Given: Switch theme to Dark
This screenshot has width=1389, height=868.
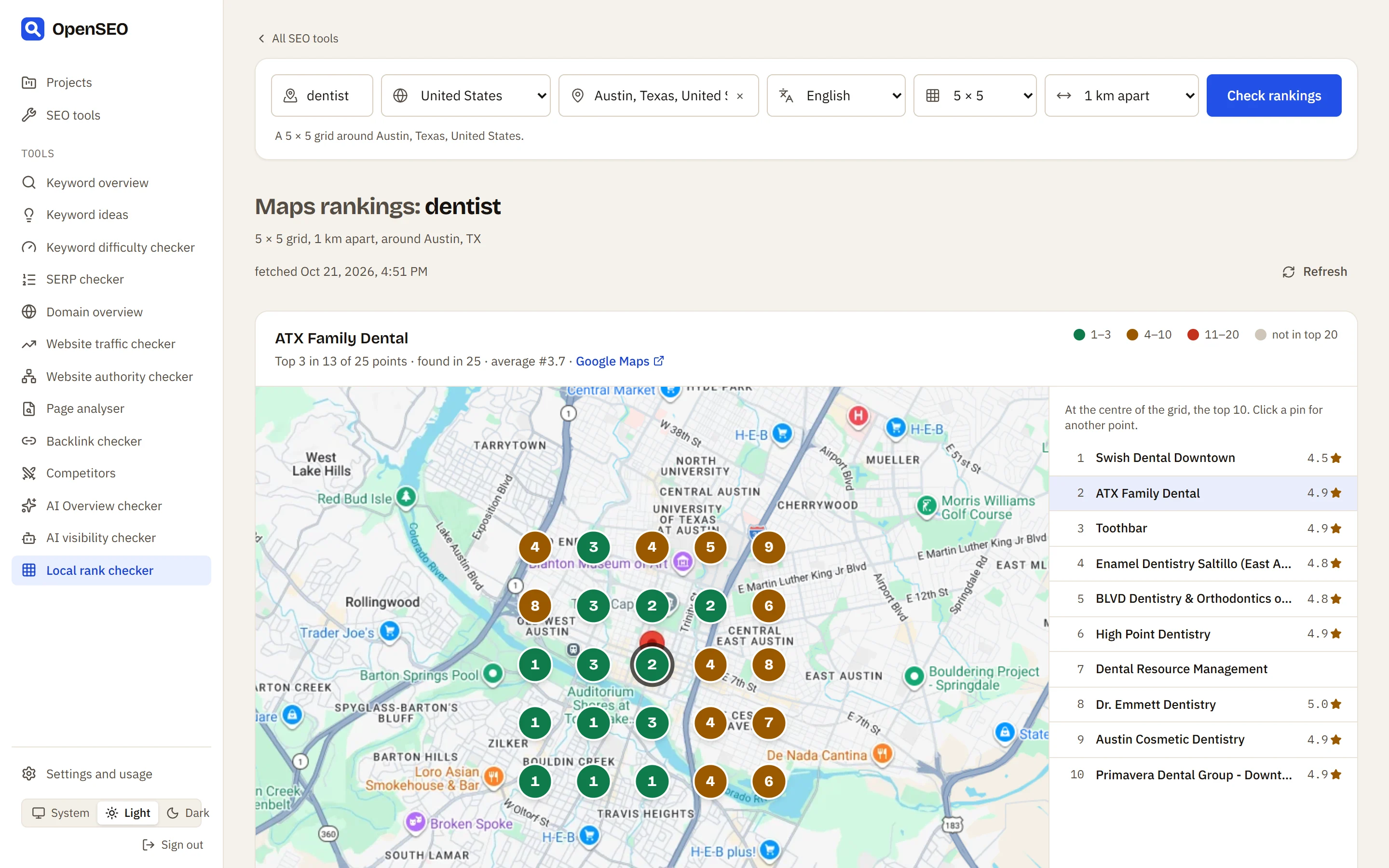Looking at the screenshot, I should point(187,813).
